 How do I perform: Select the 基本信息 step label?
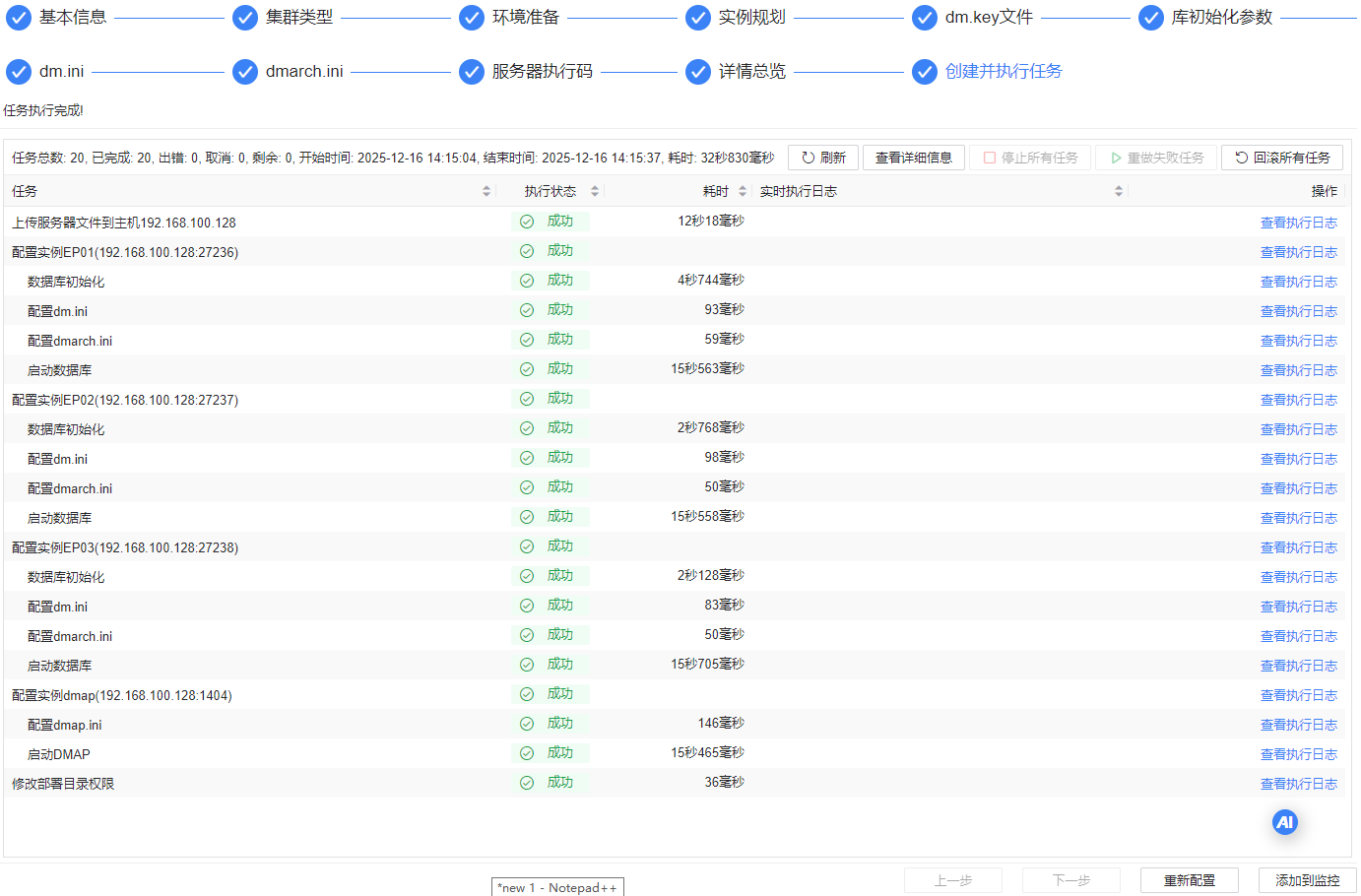(x=73, y=18)
